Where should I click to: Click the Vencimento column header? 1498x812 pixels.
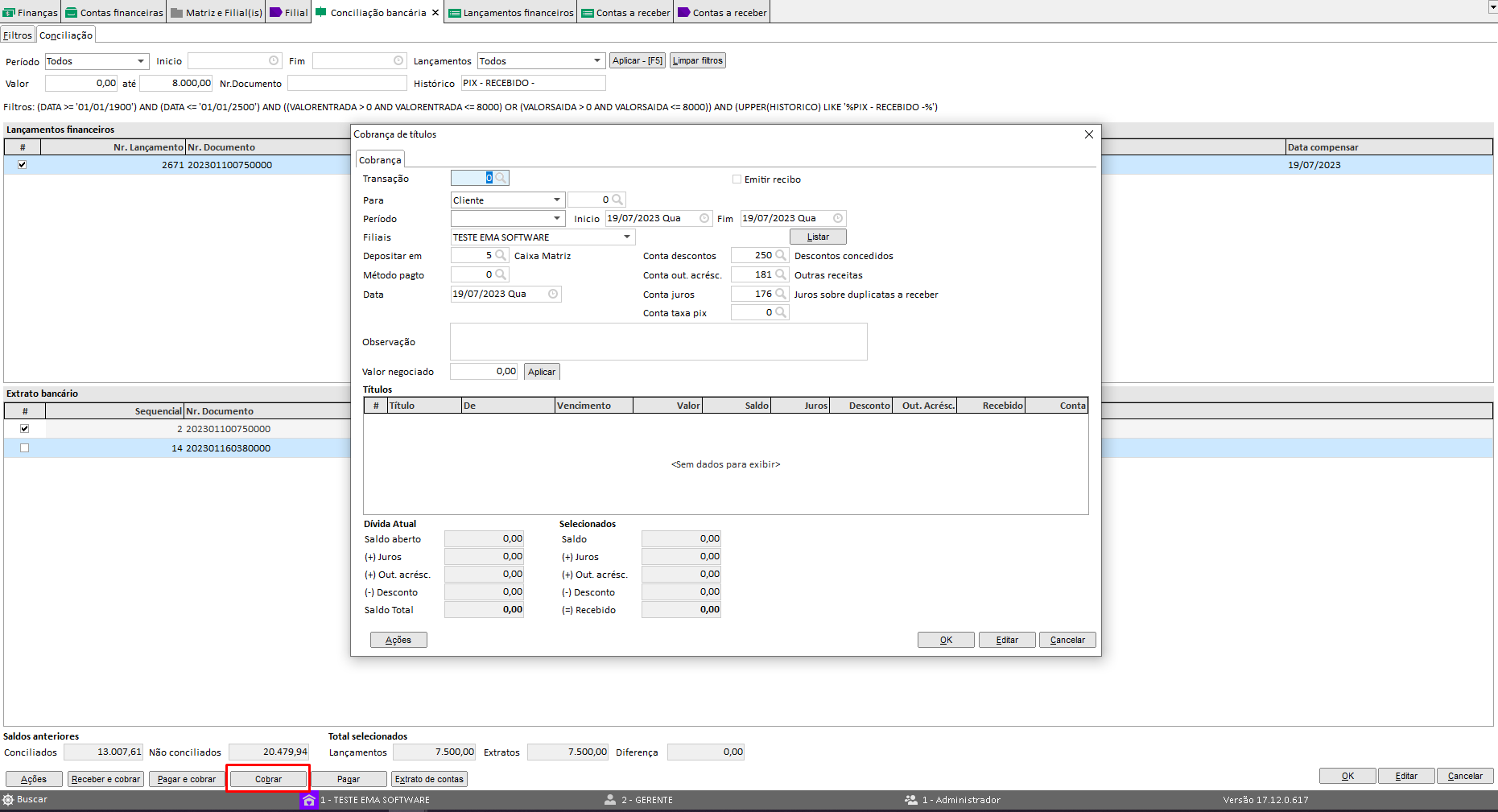tap(594, 406)
